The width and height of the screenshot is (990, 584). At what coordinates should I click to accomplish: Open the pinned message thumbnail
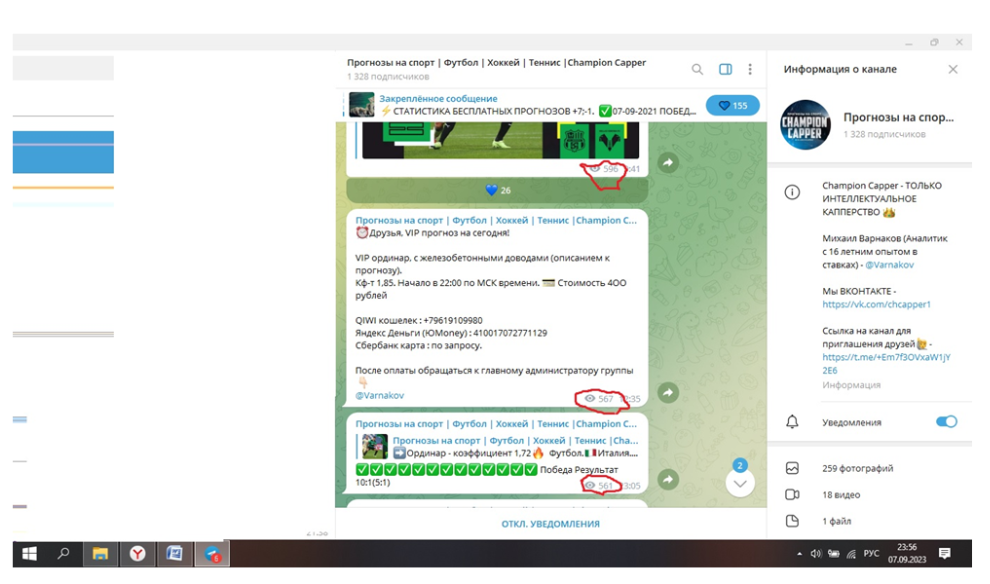pos(362,105)
